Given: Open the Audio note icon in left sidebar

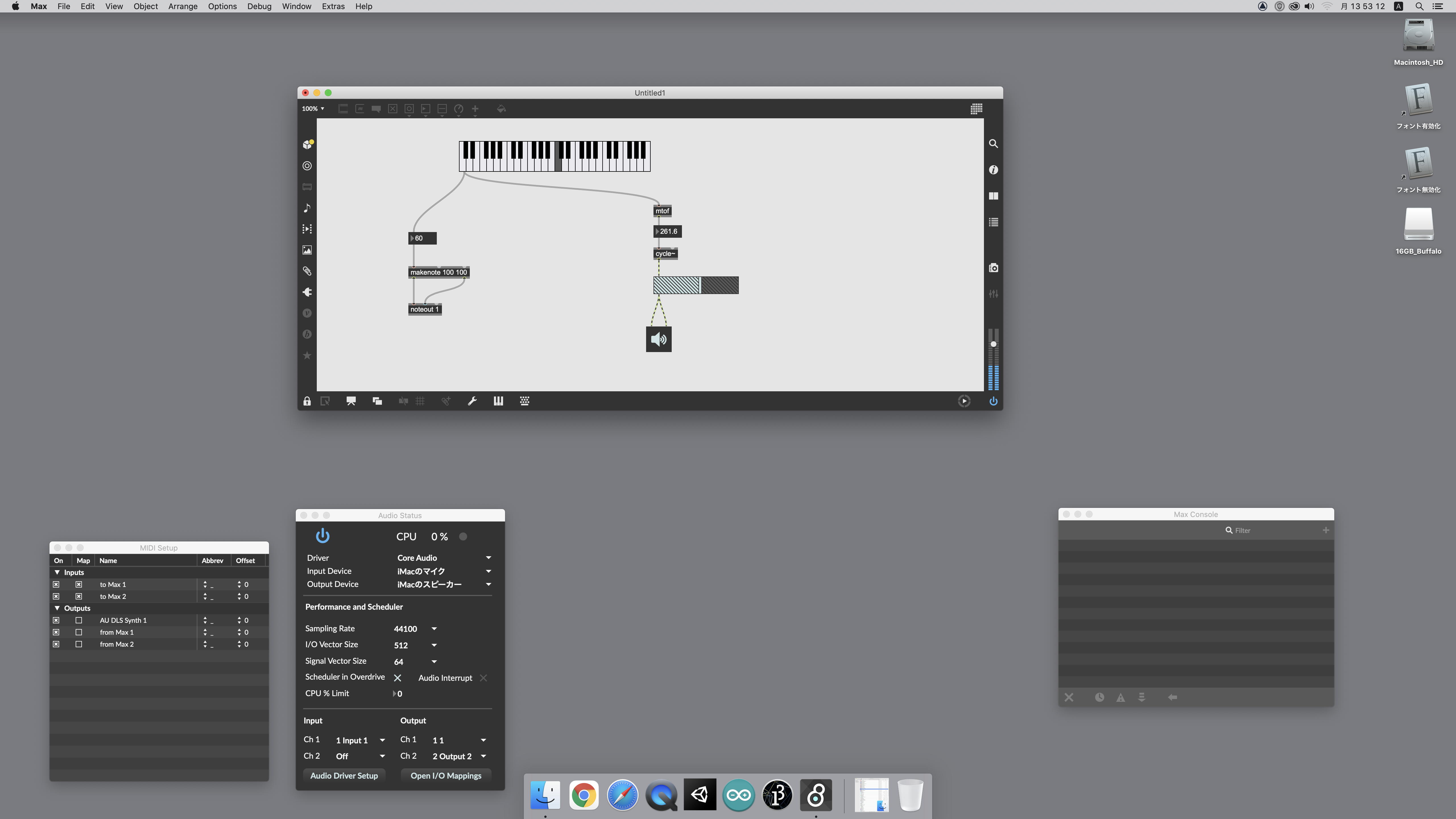Looking at the screenshot, I should (307, 208).
